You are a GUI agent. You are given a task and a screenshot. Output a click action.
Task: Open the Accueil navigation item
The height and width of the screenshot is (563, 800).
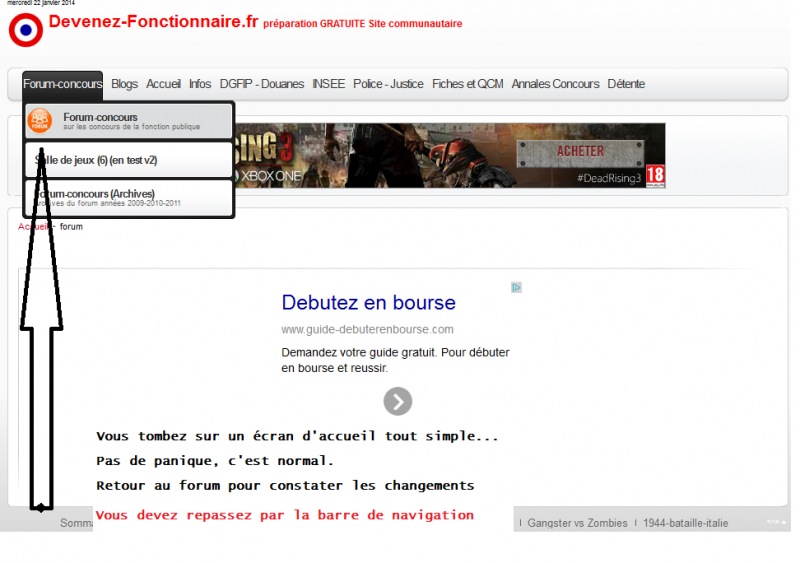tap(163, 84)
